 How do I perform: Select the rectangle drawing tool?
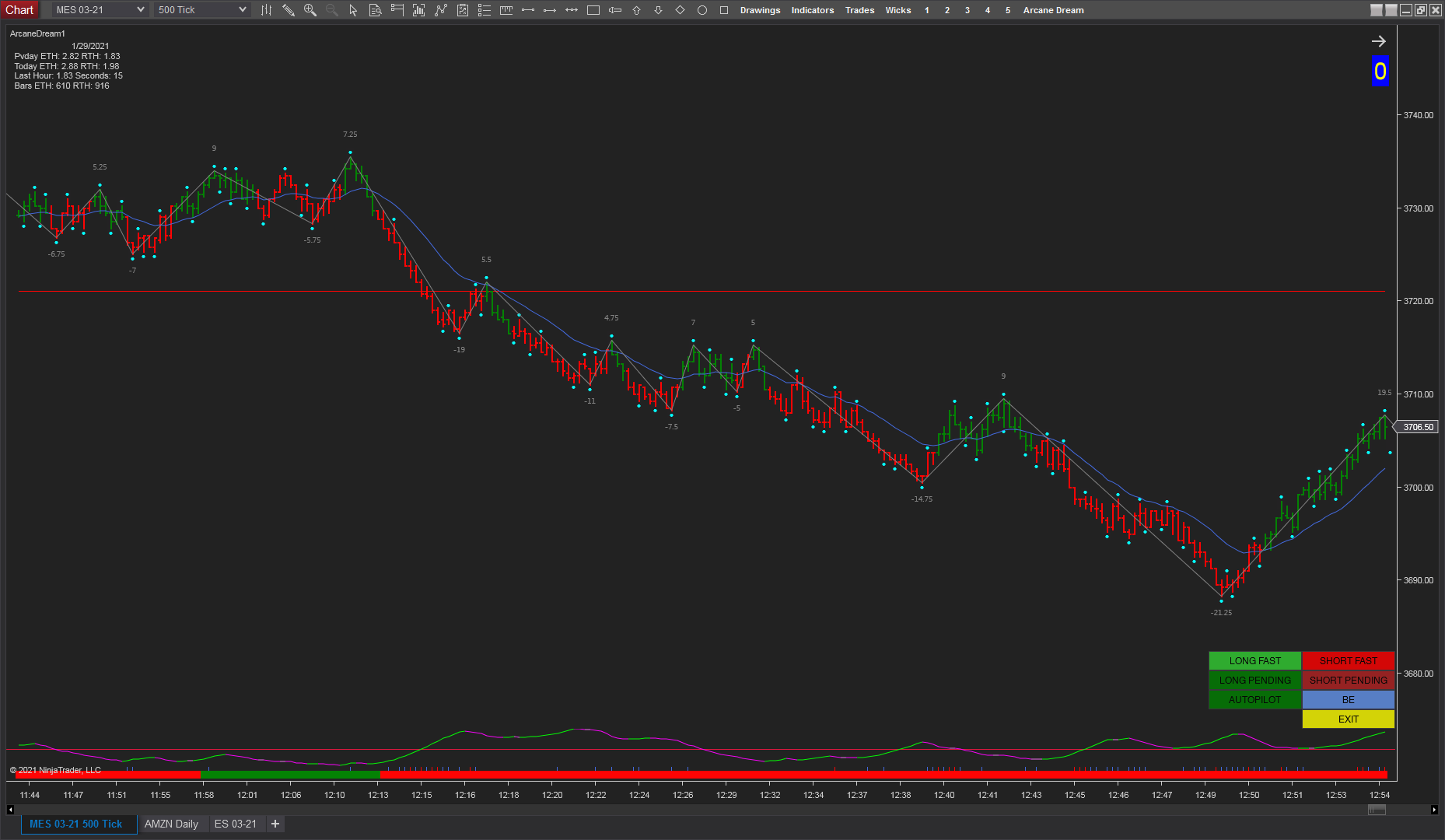[593, 10]
